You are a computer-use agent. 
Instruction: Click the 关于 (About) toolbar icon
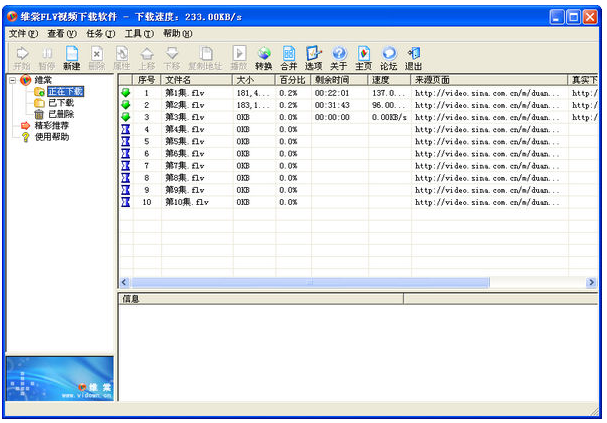338,57
